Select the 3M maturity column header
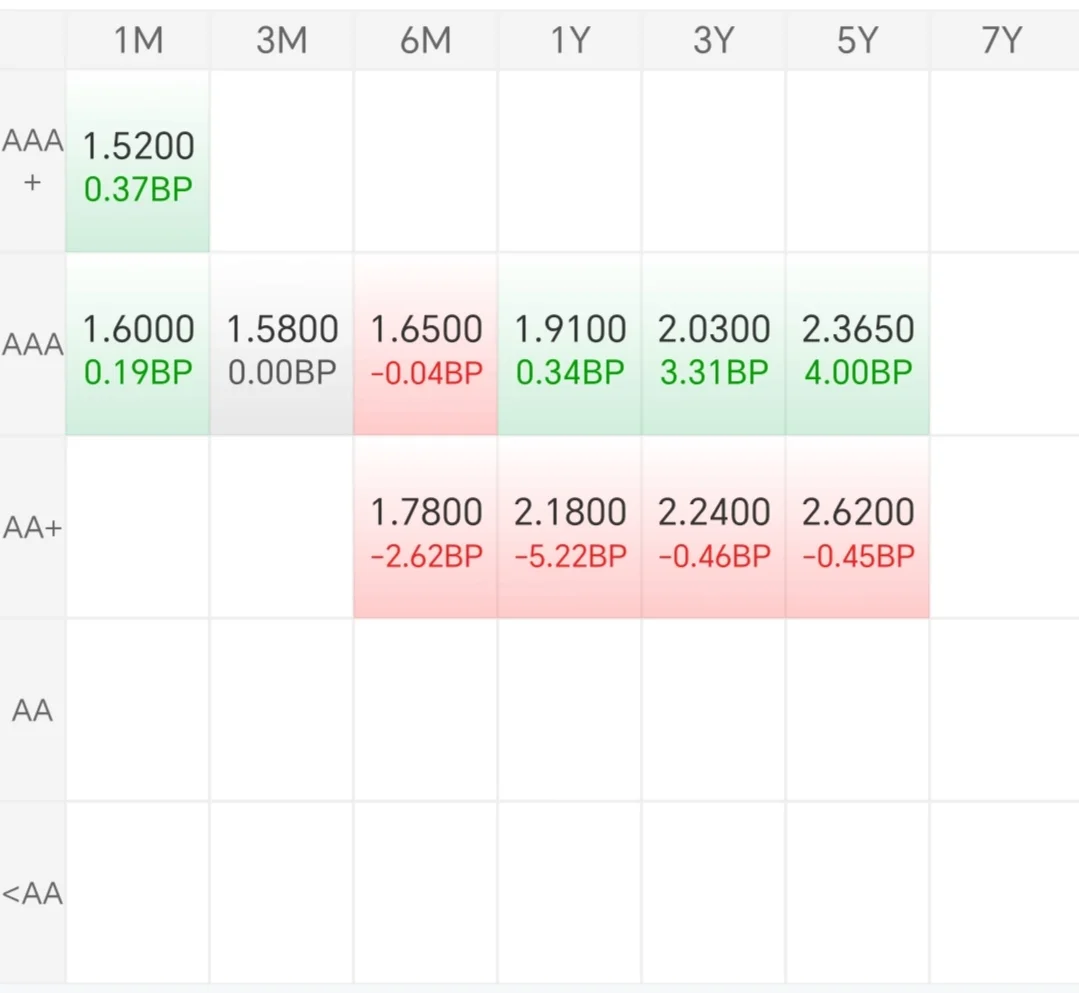 click(x=282, y=41)
